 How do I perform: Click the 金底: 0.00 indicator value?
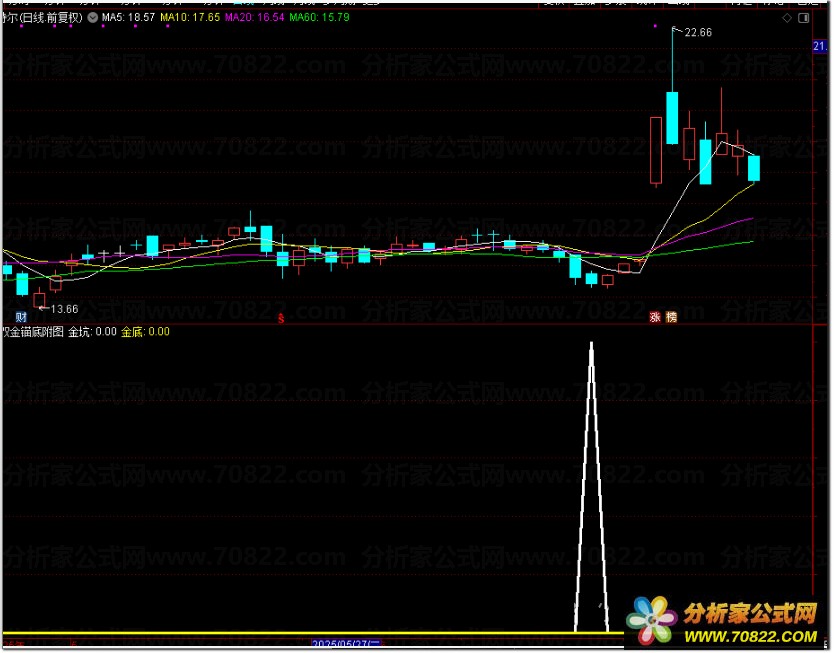146,332
